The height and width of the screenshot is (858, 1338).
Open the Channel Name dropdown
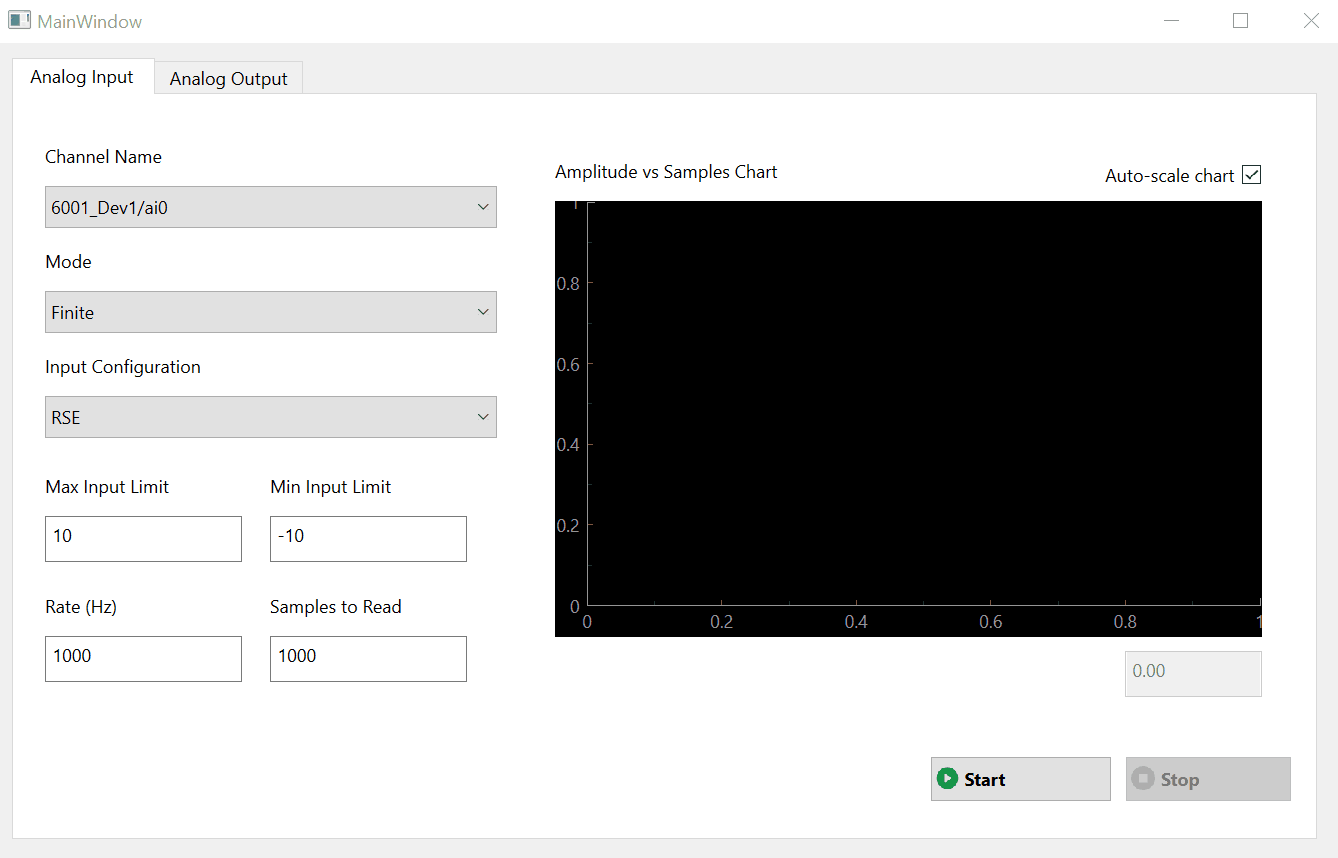tap(271, 207)
